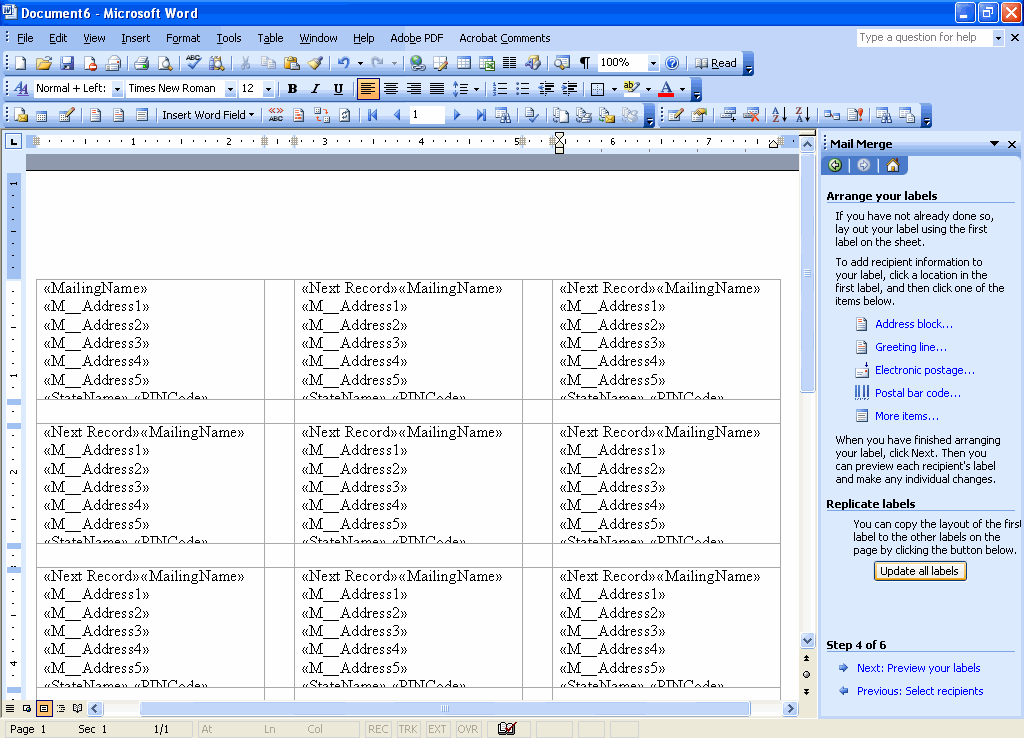
Task: Undo the last action
Action: (344, 63)
